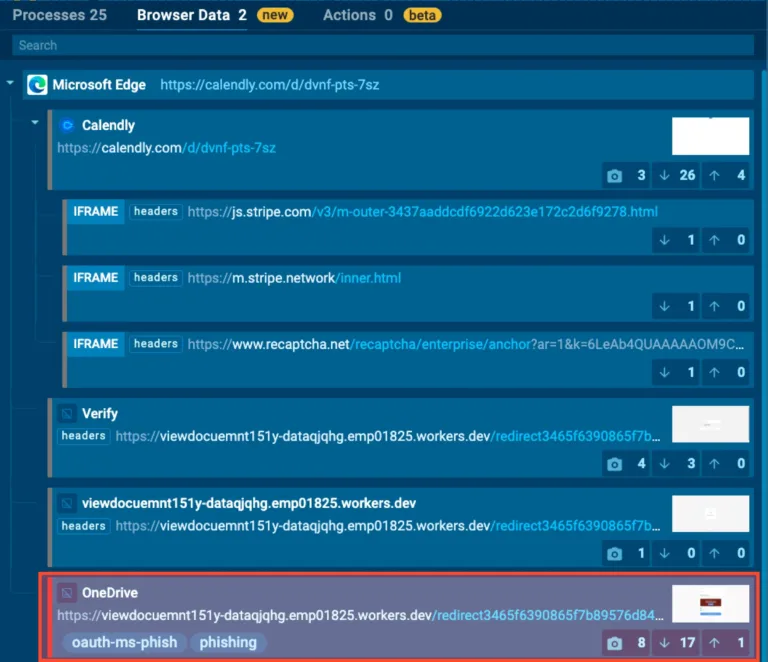
Task: Show headers for the recaptcha.net iframe
Action: [156, 344]
